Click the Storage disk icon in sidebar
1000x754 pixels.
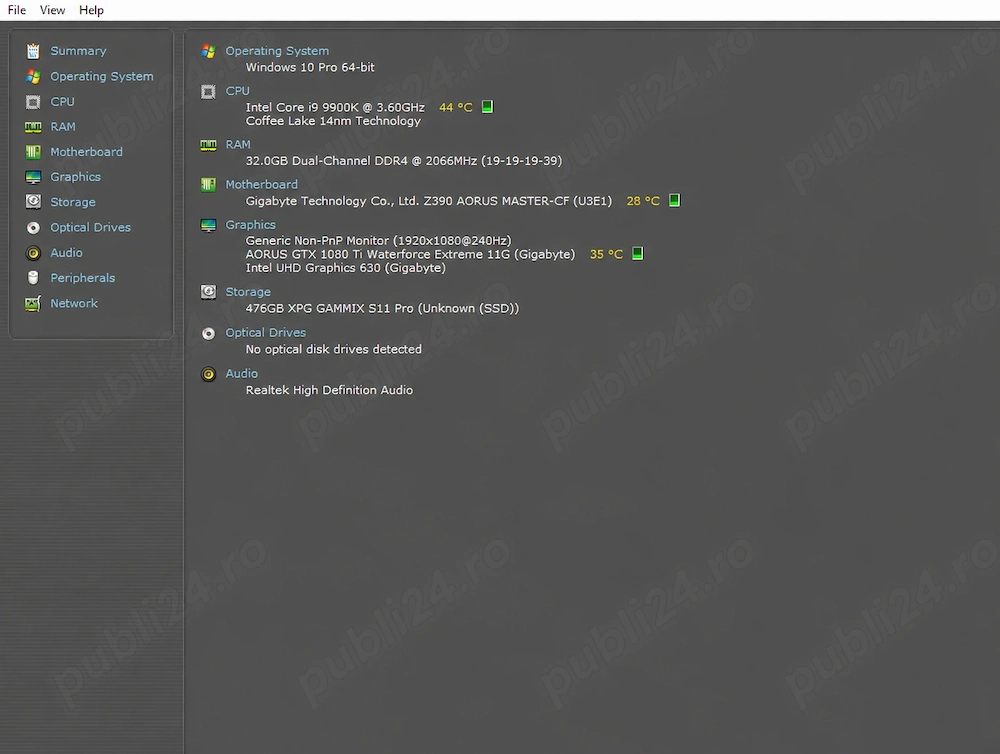(x=33, y=202)
